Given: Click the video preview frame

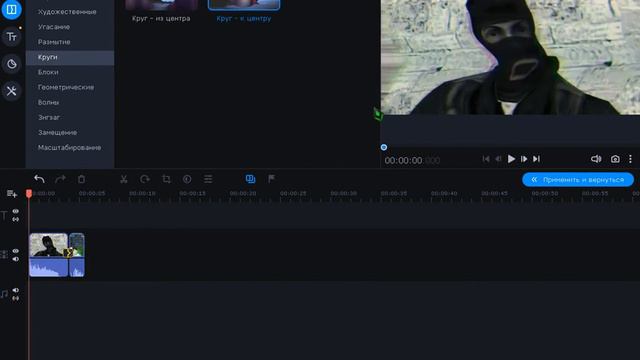Looking at the screenshot, I should [510, 57].
